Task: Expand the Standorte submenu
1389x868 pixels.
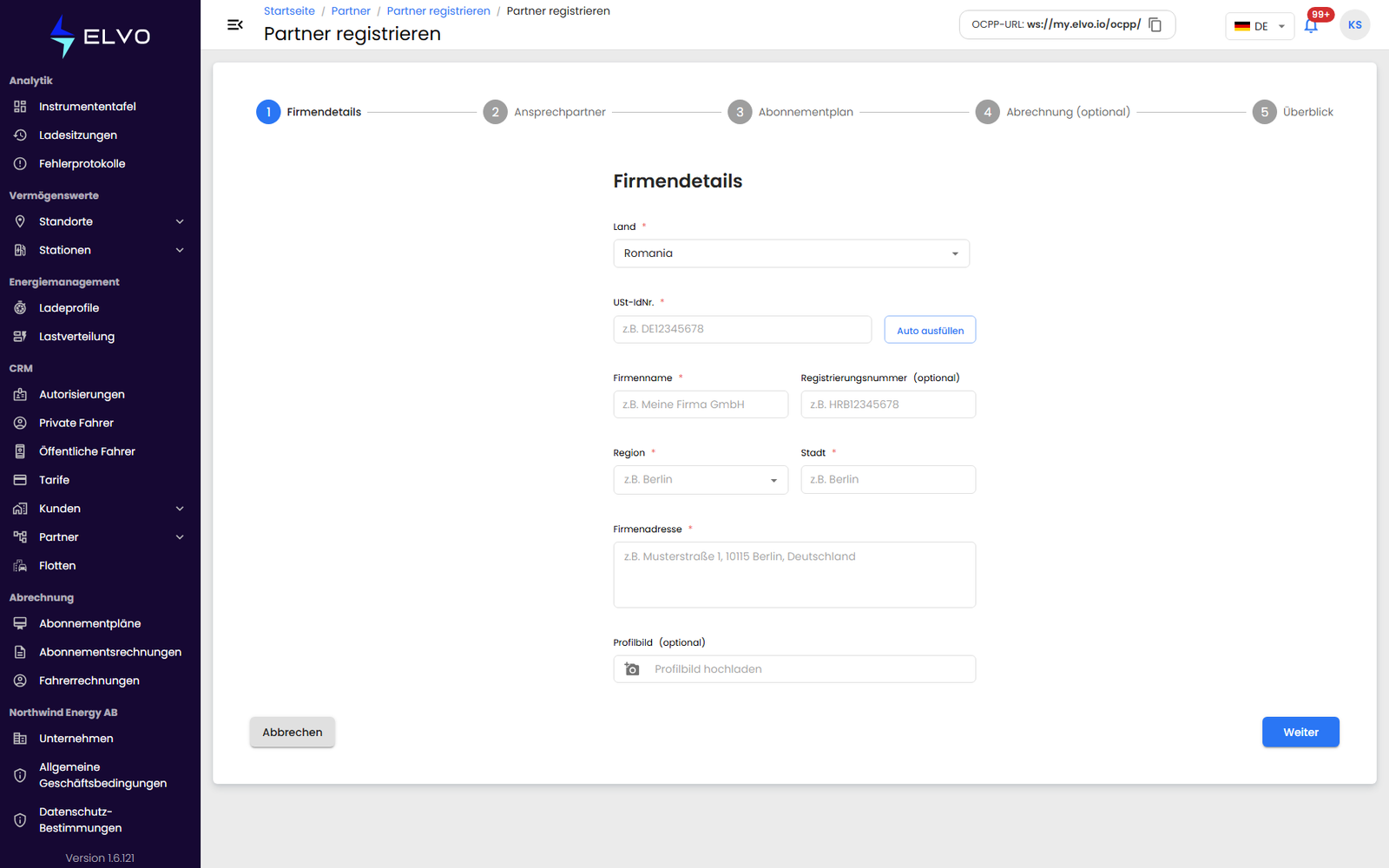Action: pos(180,221)
